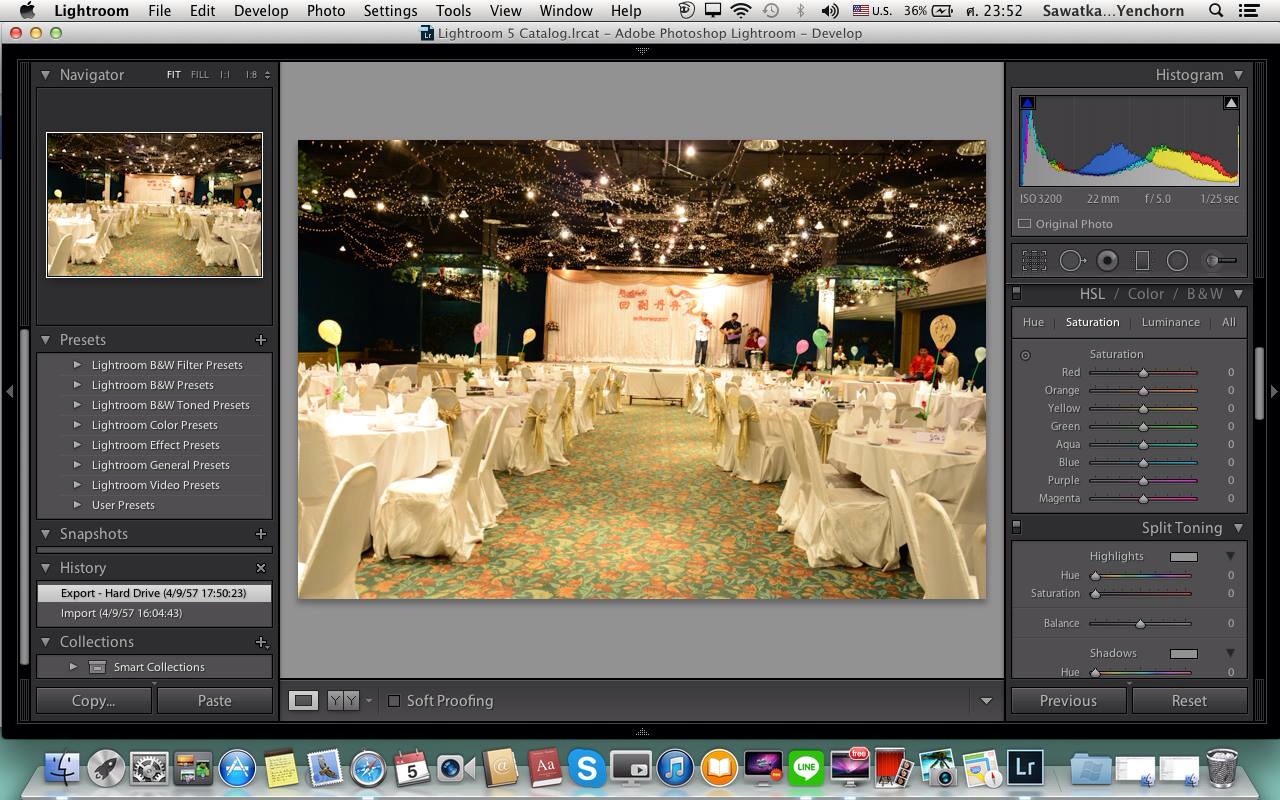The width and height of the screenshot is (1280, 800).
Task: Enable the Soft Proofing checkbox
Action: tap(394, 701)
